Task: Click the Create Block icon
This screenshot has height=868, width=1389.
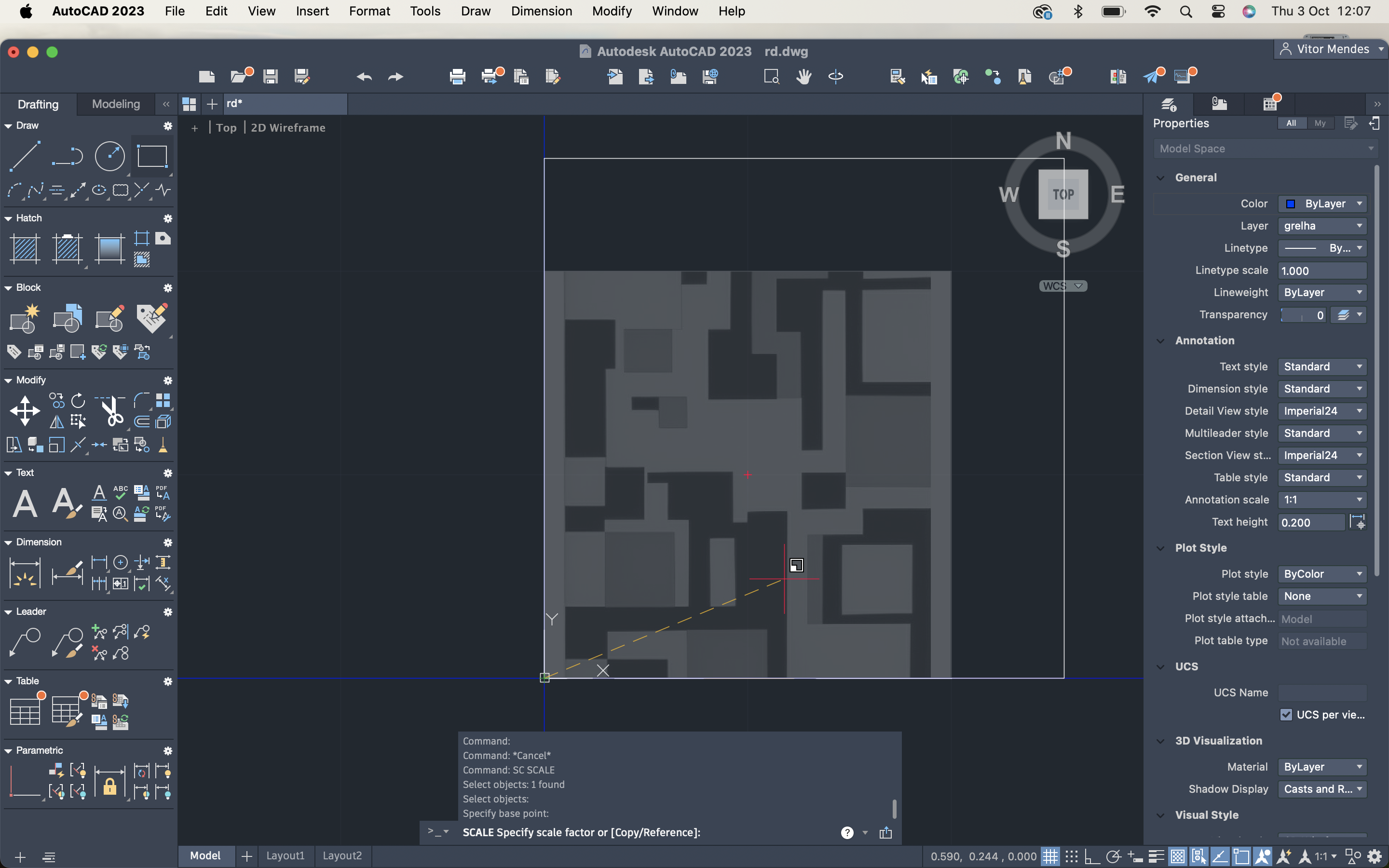Action: pyautogui.click(x=25, y=318)
